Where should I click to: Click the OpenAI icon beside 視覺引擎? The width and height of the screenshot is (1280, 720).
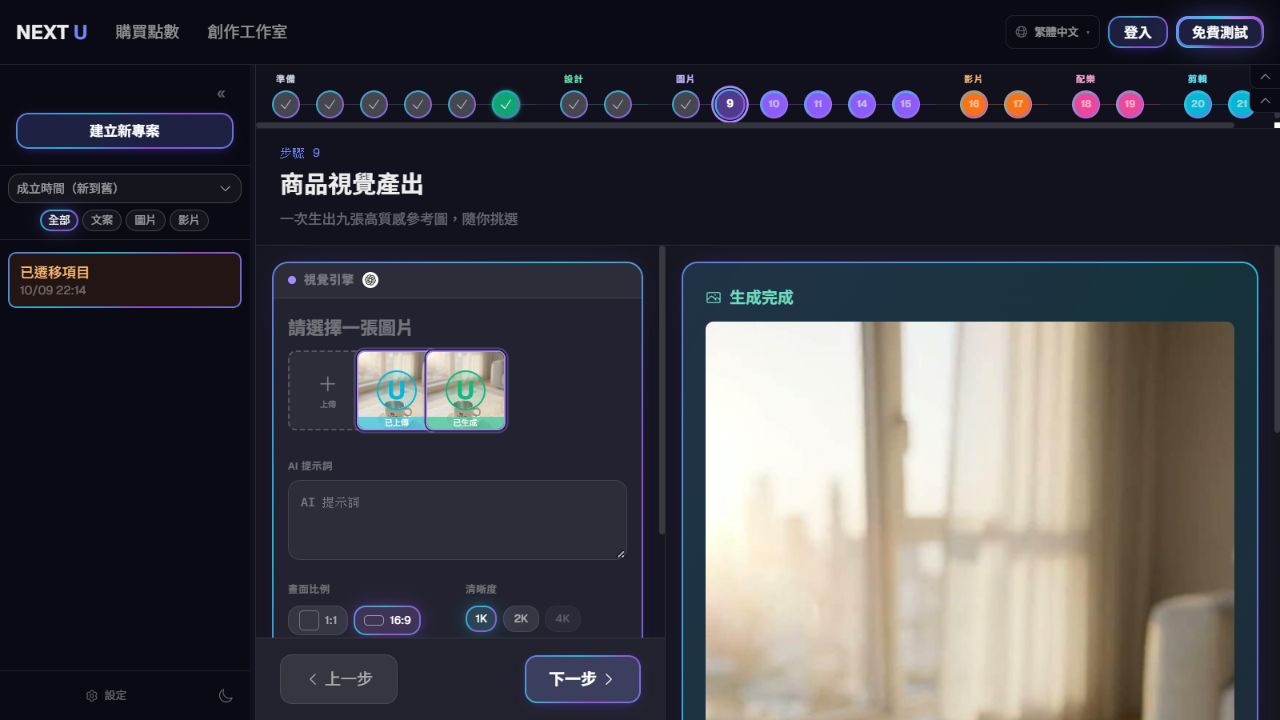click(x=370, y=280)
